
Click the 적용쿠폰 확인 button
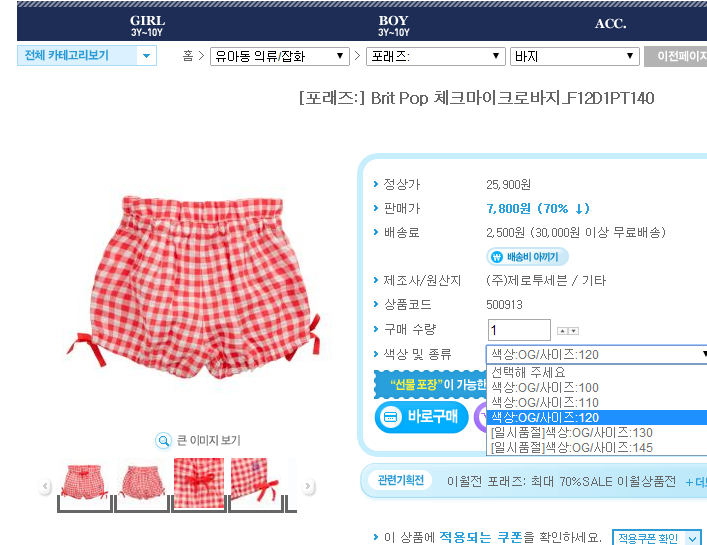pos(657,538)
